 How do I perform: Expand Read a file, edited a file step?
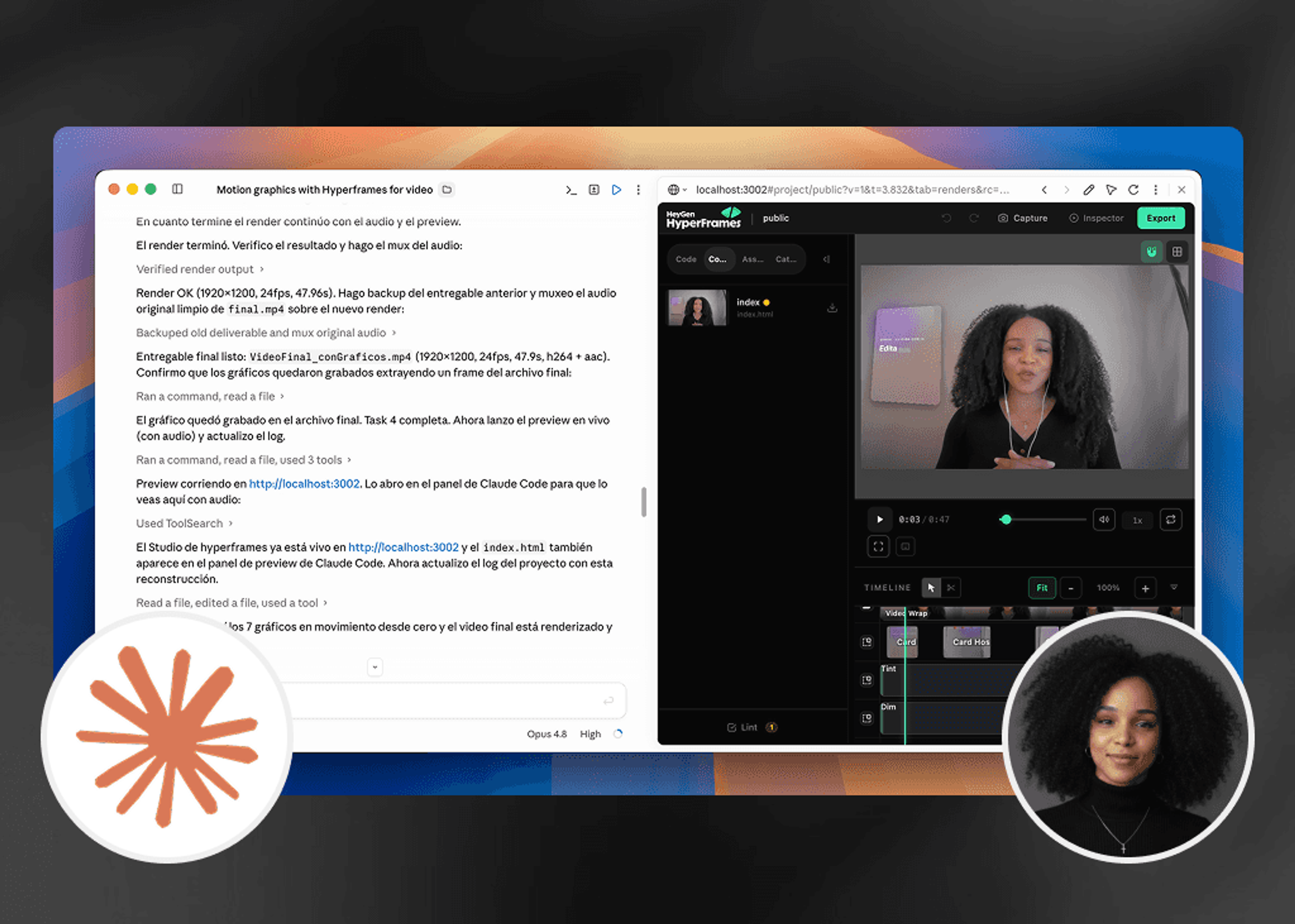click(x=232, y=603)
